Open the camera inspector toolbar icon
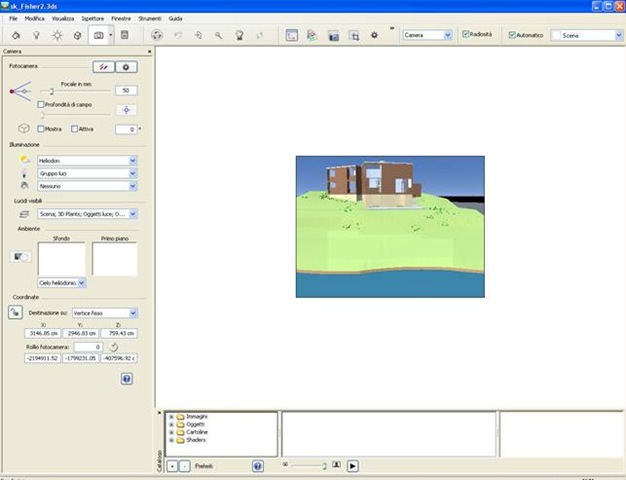This screenshot has width=626, height=480. click(x=98, y=35)
